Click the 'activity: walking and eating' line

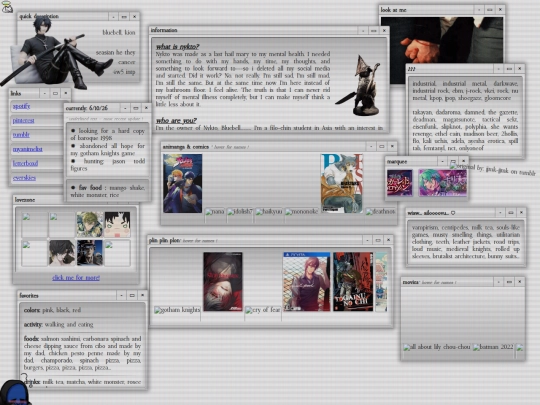click(x=59, y=325)
